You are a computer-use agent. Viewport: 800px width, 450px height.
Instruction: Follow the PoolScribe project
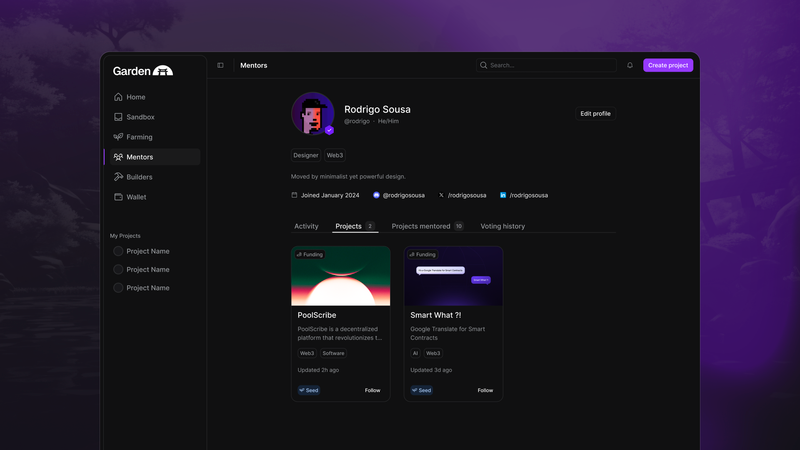click(x=372, y=390)
